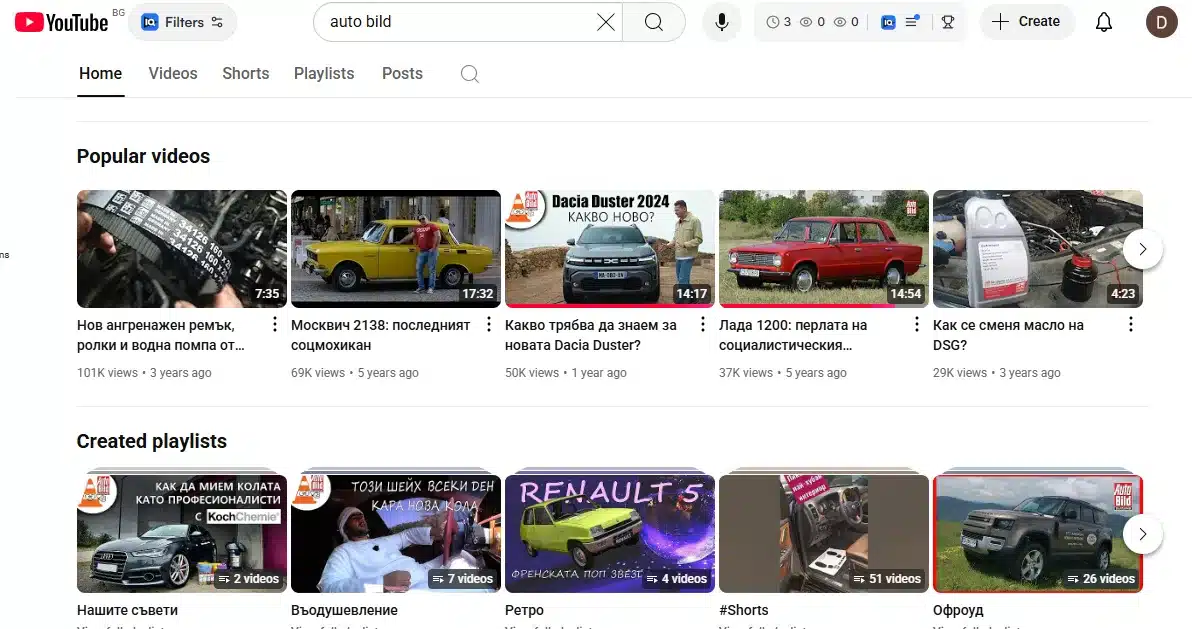Open the 'Въодушевление' playlist title
Viewport: 1192px width, 629px height.
click(344, 610)
